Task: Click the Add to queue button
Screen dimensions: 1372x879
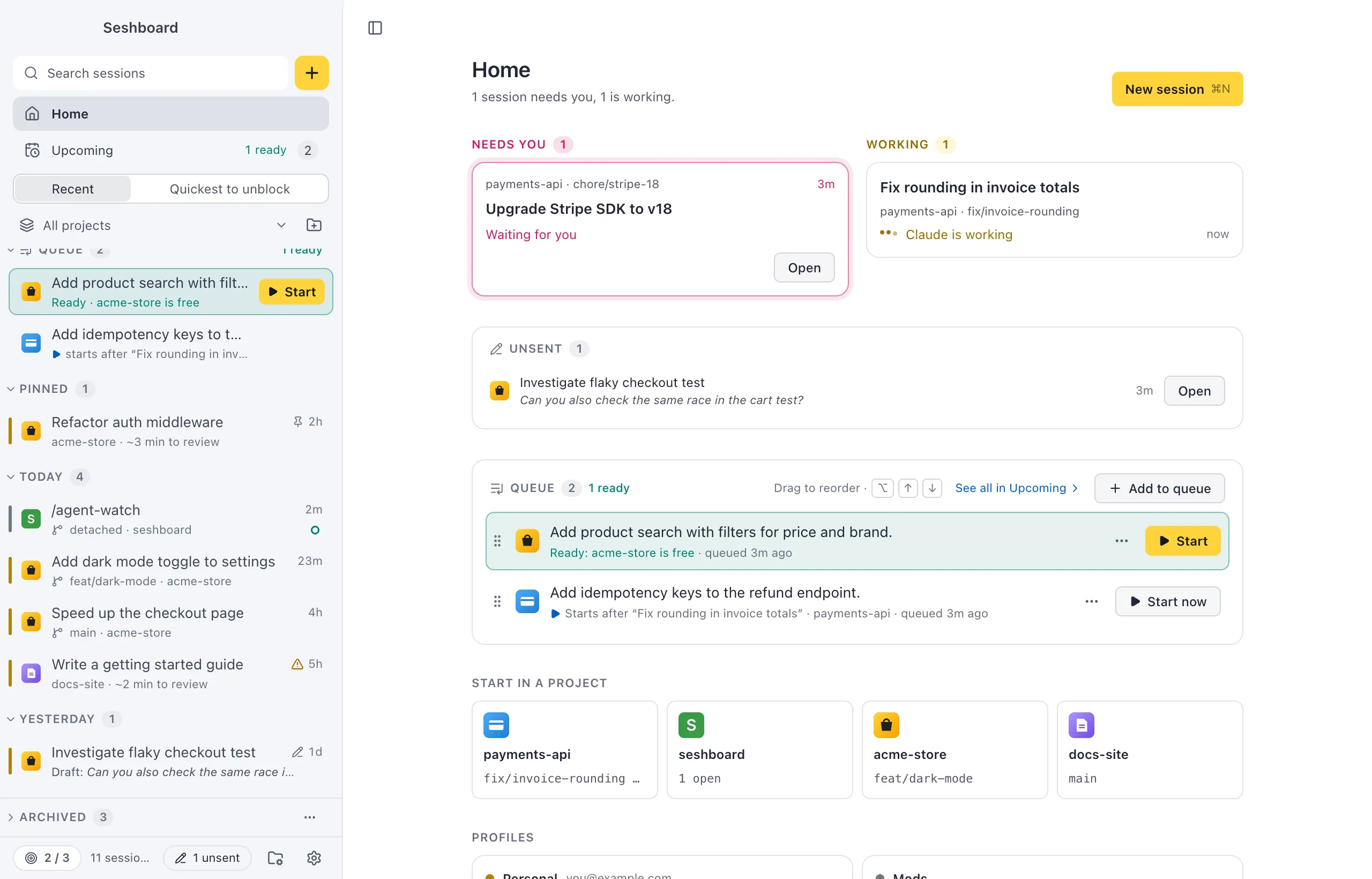Action: pos(1159,488)
